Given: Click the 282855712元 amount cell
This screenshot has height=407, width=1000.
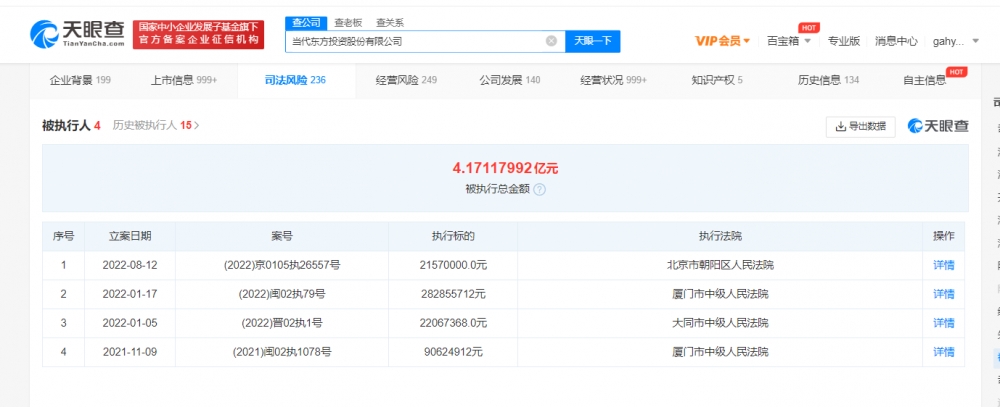Looking at the screenshot, I should 453,294.
